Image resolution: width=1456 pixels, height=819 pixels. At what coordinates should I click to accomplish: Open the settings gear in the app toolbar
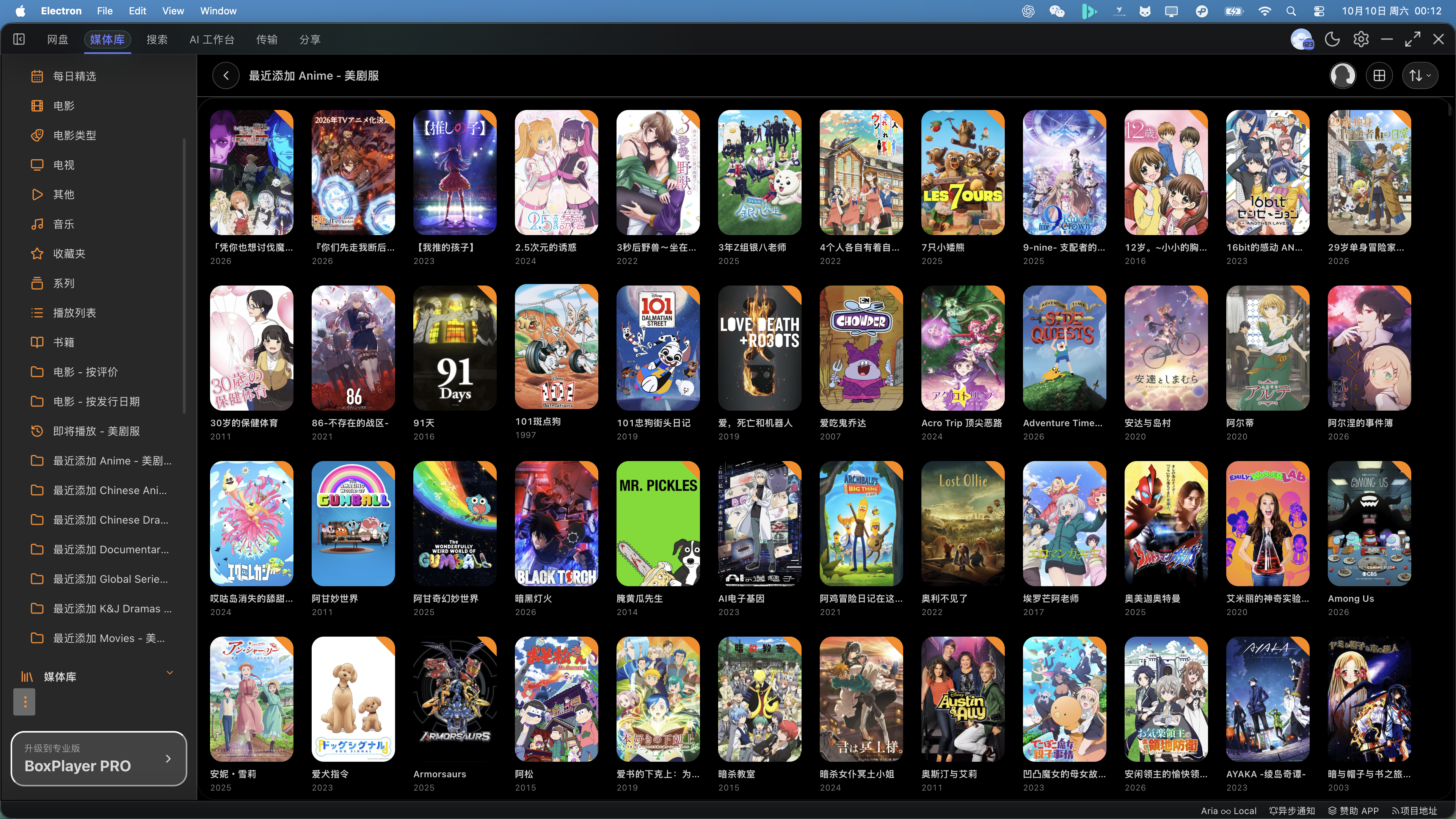[1361, 39]
